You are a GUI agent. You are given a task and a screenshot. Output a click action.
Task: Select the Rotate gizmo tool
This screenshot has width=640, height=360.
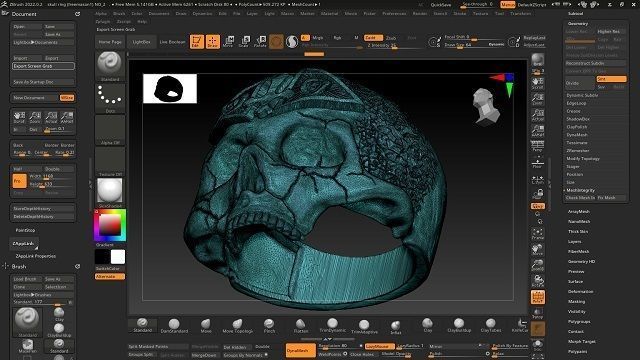(260, 42)
